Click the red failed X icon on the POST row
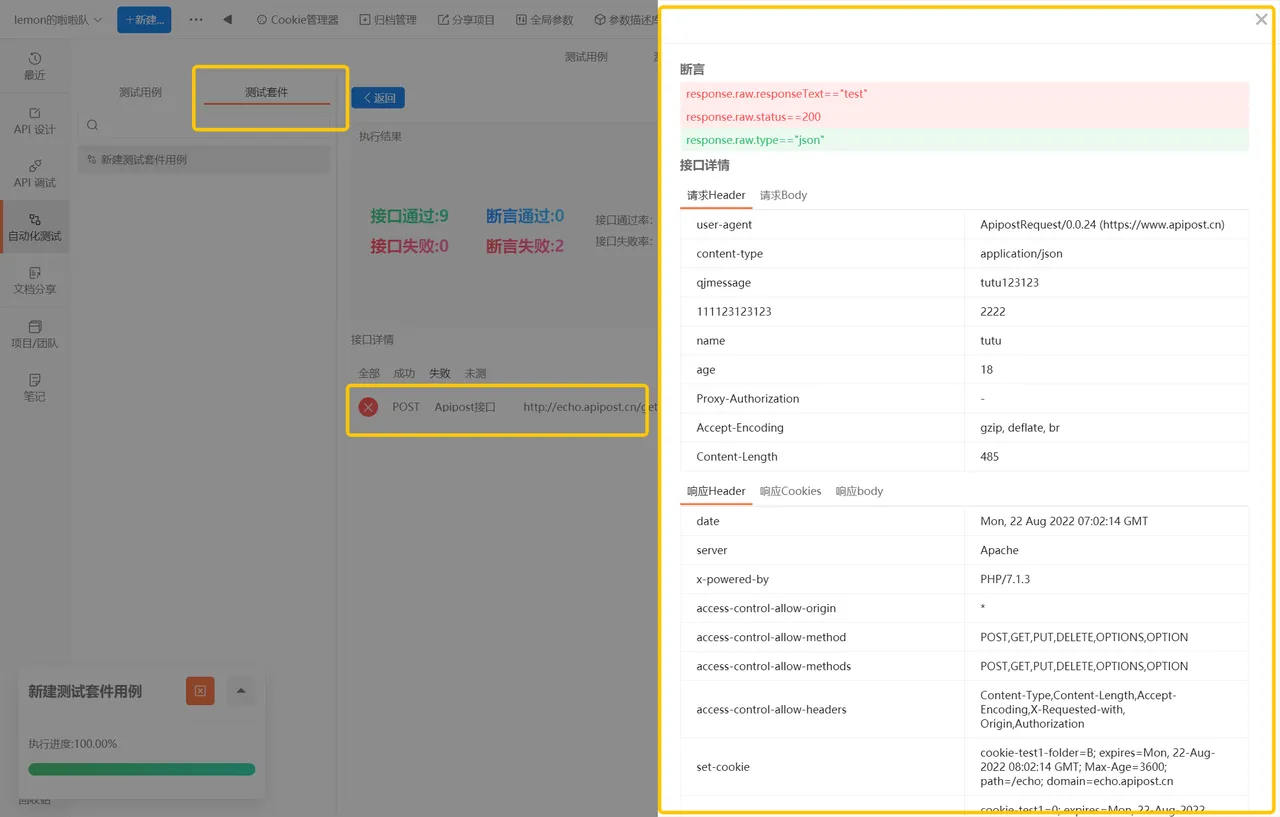The height and width of the screenshot is (817, 1280). coord(369,407)
